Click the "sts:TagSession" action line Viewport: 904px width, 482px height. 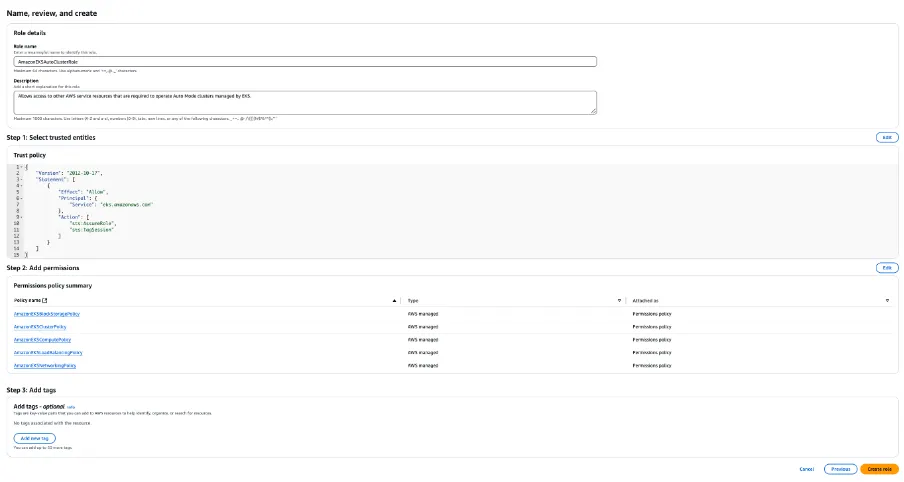pyautogui.click(x=92, y=229)
